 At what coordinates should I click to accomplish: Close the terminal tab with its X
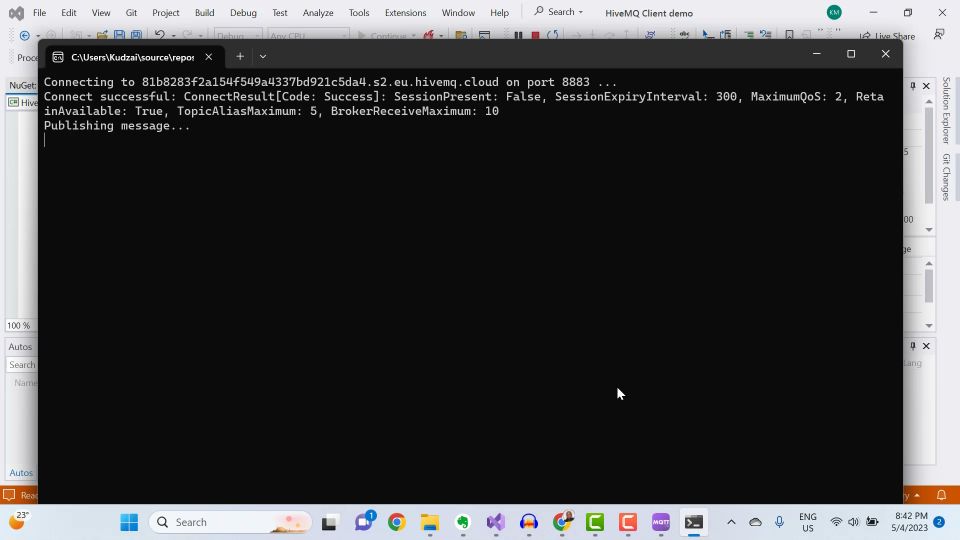click(x=209, y=57)
